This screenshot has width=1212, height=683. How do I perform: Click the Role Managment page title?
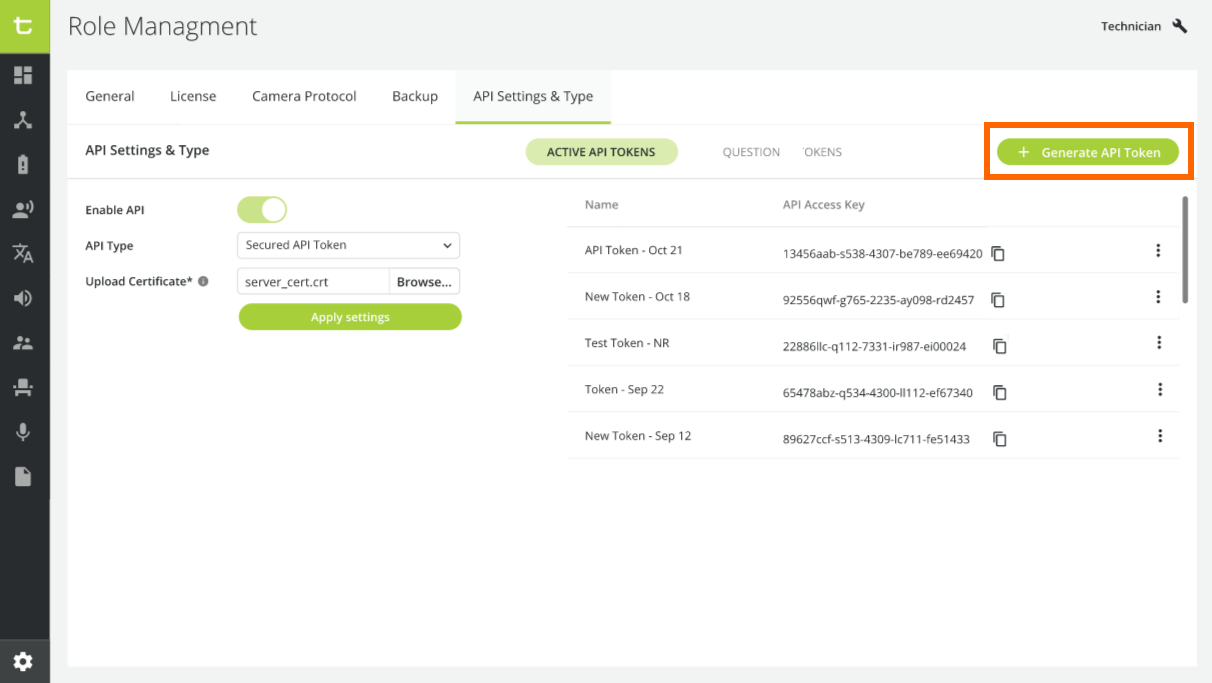pyautogui.click(x=162, y=26)
